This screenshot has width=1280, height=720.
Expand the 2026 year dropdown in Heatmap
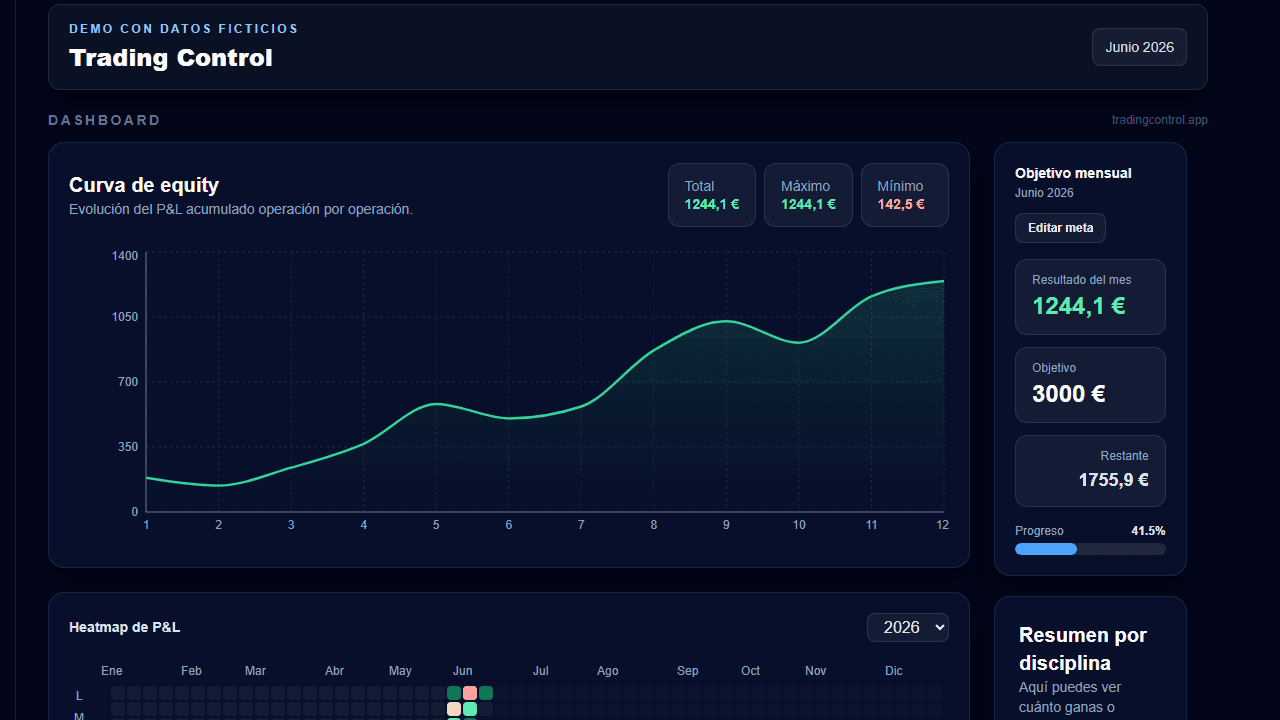tap(907, 627)
